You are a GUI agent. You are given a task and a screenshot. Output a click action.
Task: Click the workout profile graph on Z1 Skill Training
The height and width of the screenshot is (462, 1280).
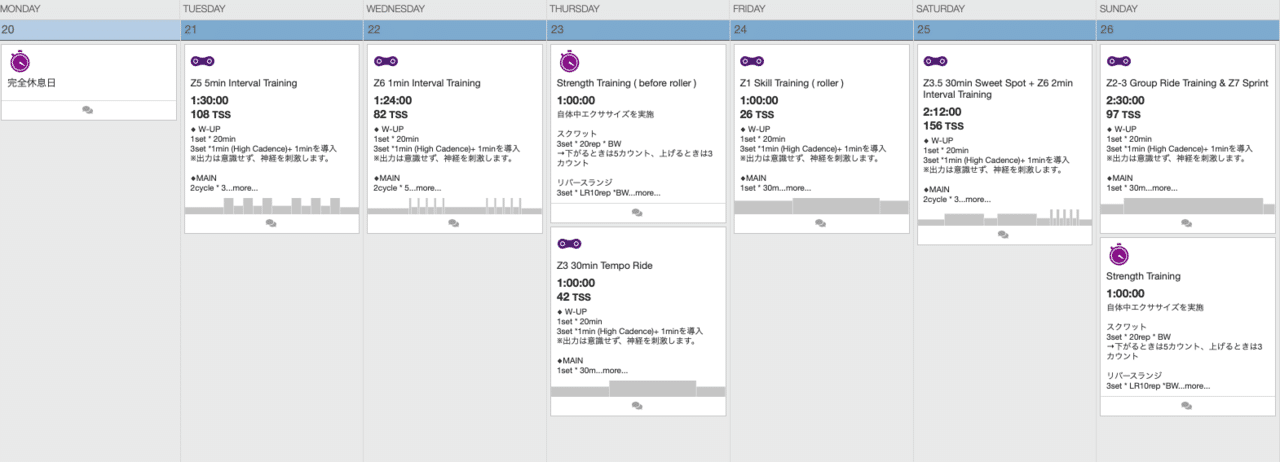(821, 206)
